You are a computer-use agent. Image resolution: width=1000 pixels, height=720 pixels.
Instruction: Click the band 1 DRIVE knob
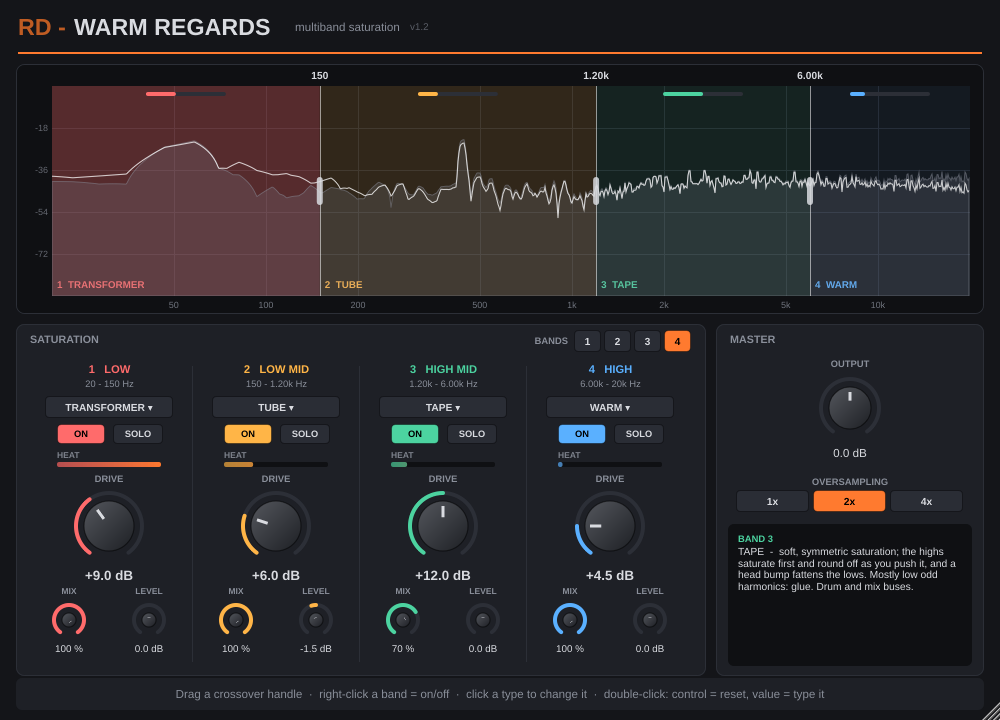[109, 525]
